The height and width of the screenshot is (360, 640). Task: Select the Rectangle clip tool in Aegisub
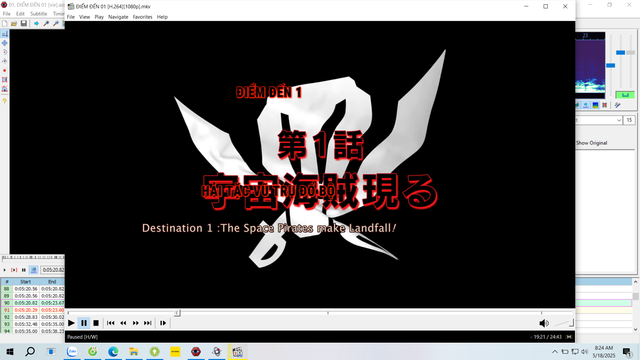coord(4,80)
